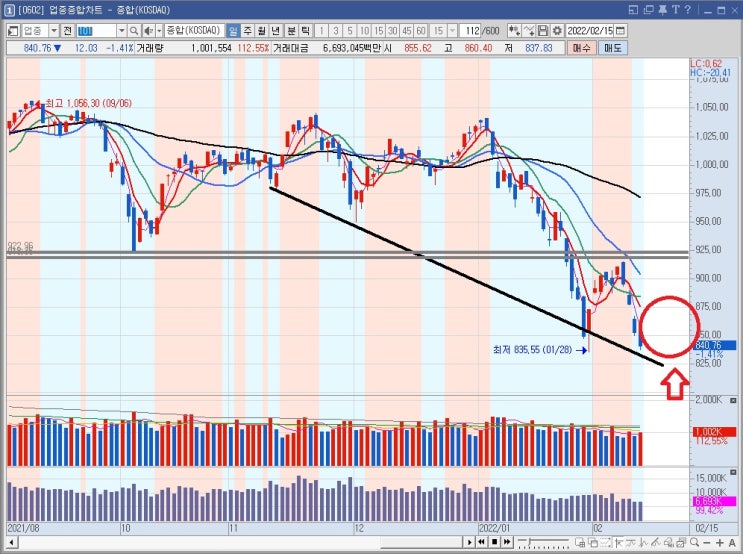Select the tick '틱' period toggle
The width and height of the screenshot is (743, 554).
pos(306,31)
